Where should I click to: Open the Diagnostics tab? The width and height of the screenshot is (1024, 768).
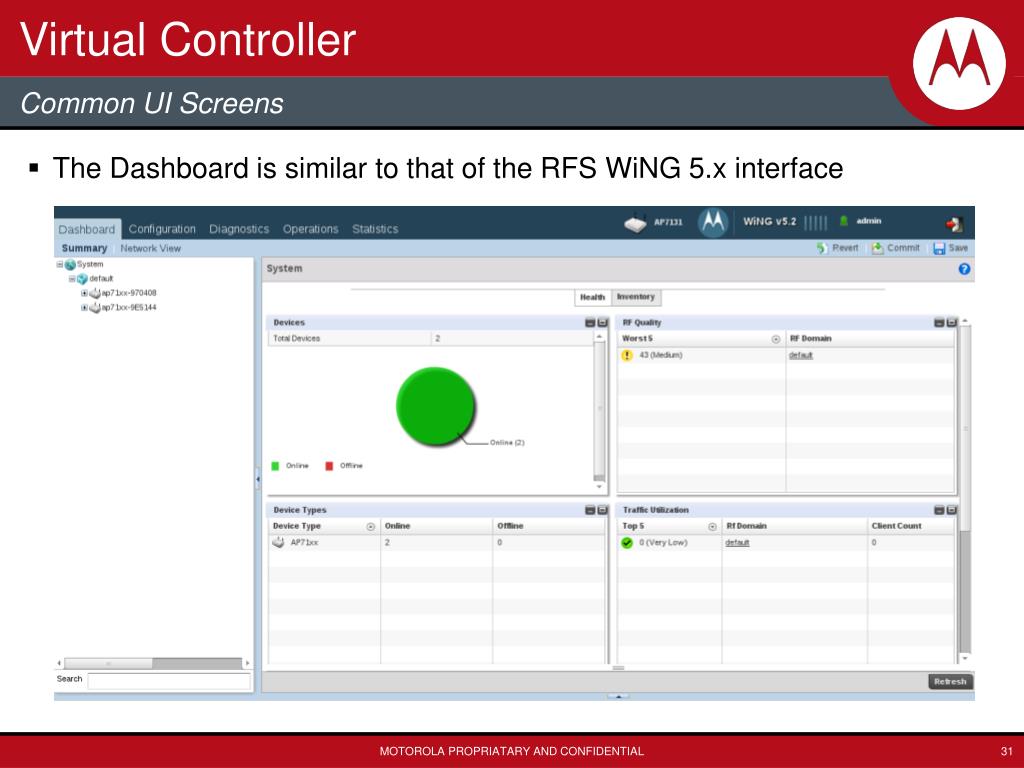coord(239,229)
